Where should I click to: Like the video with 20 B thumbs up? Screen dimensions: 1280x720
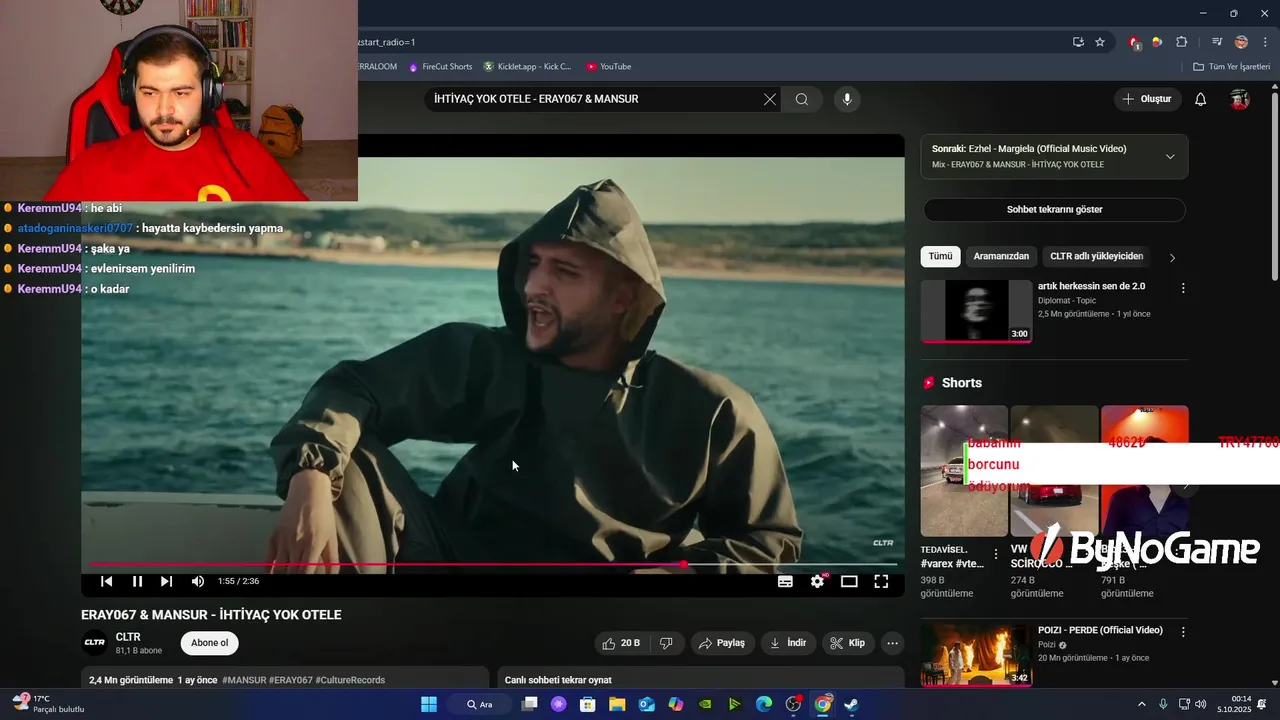[x=621, y=643]
